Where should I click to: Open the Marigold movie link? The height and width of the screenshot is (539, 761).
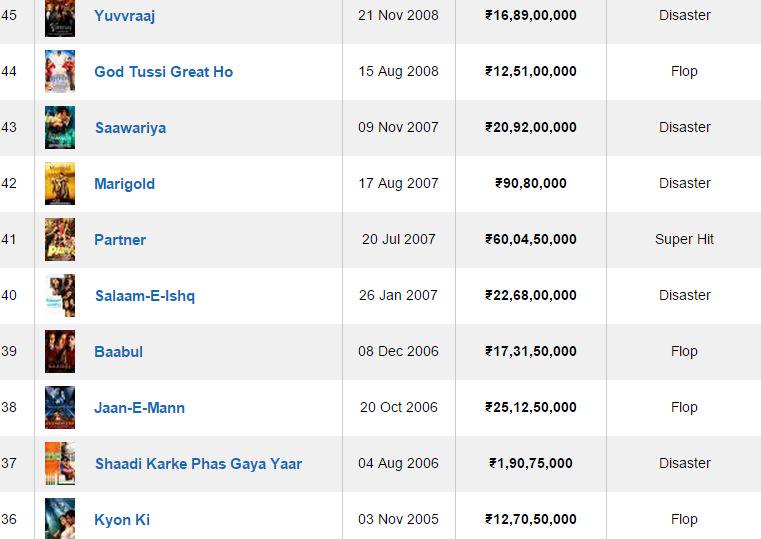pyautogui.click(x=124, y=184)
